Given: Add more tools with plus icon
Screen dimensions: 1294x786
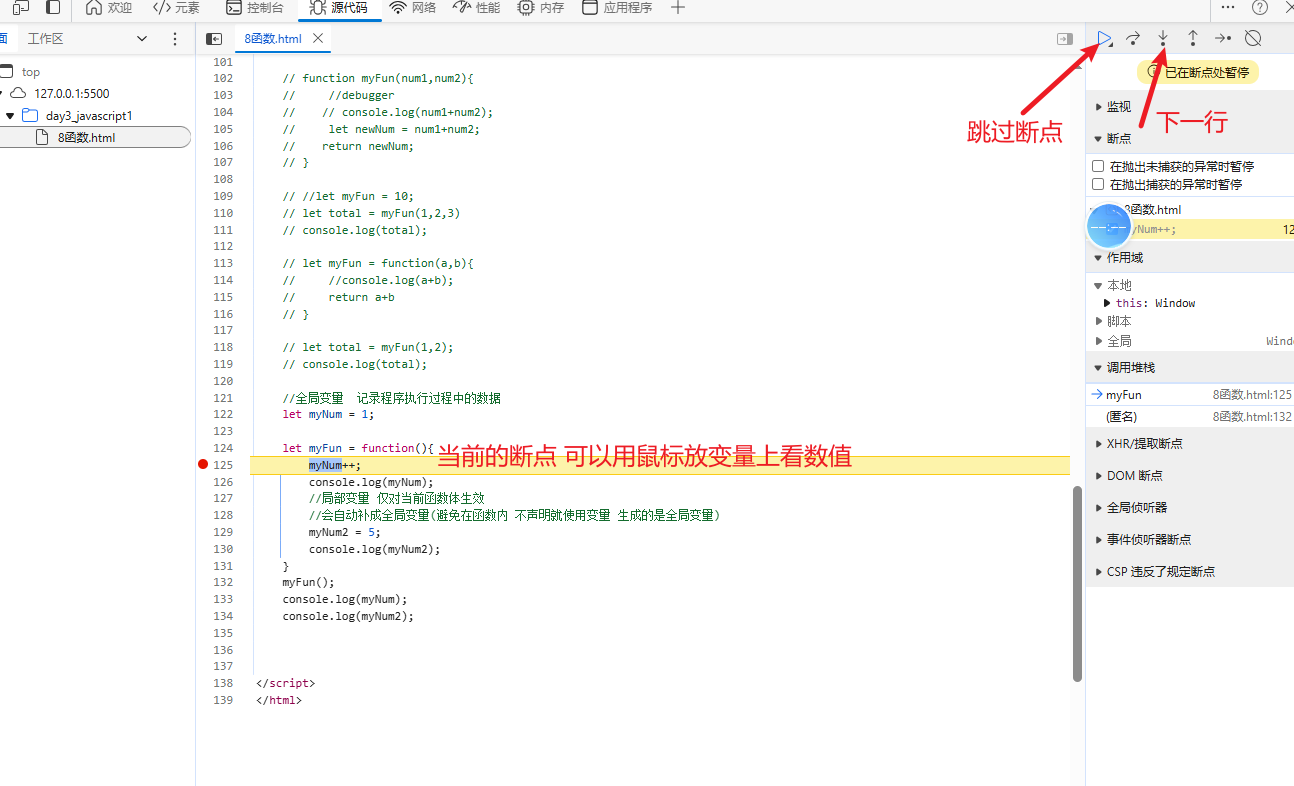Looking at the screenshot, I should [678, 8].
